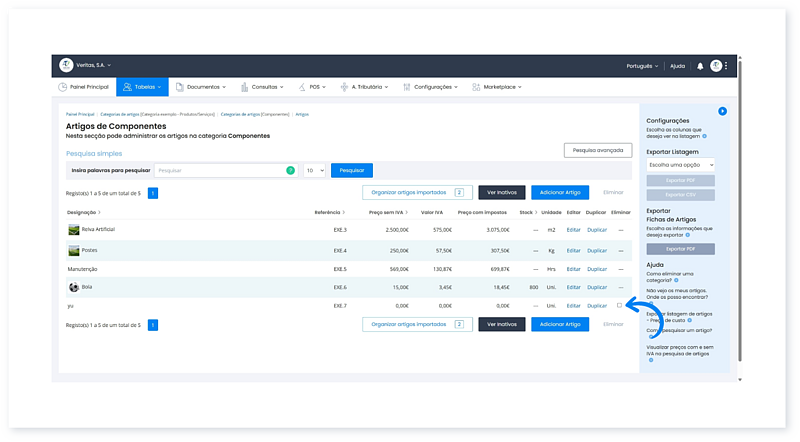The image size is (800, 442).
Task: Collapse the sidebar with blue arrow icon
Action: [x=722, y=111]
